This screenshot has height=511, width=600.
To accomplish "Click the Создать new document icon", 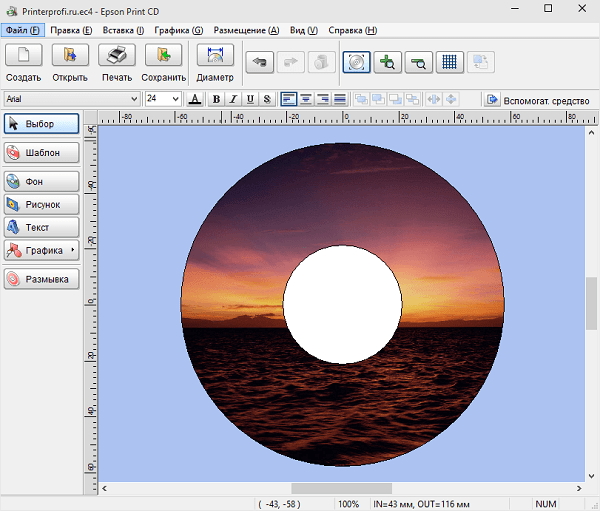I will [x=23, y=55].
